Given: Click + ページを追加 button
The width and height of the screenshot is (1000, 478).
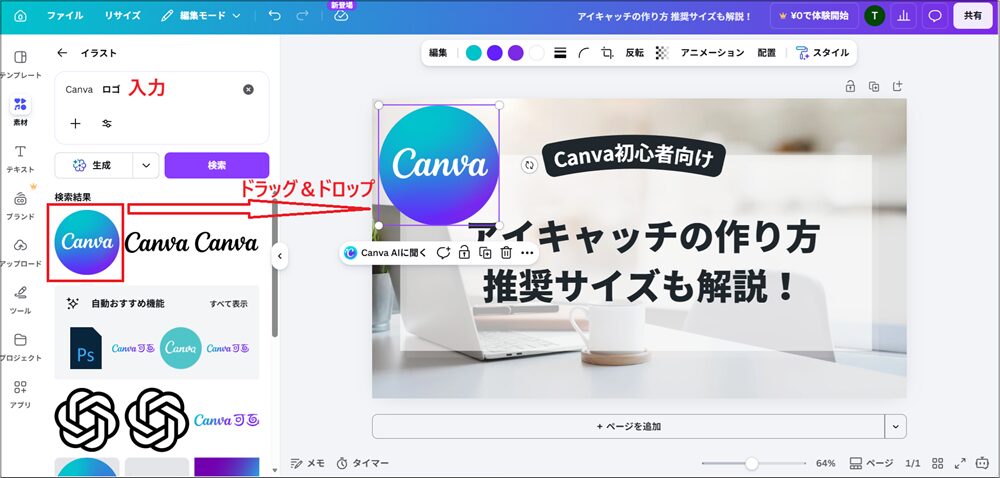Looking at the screenshot, I should point(628,426).
